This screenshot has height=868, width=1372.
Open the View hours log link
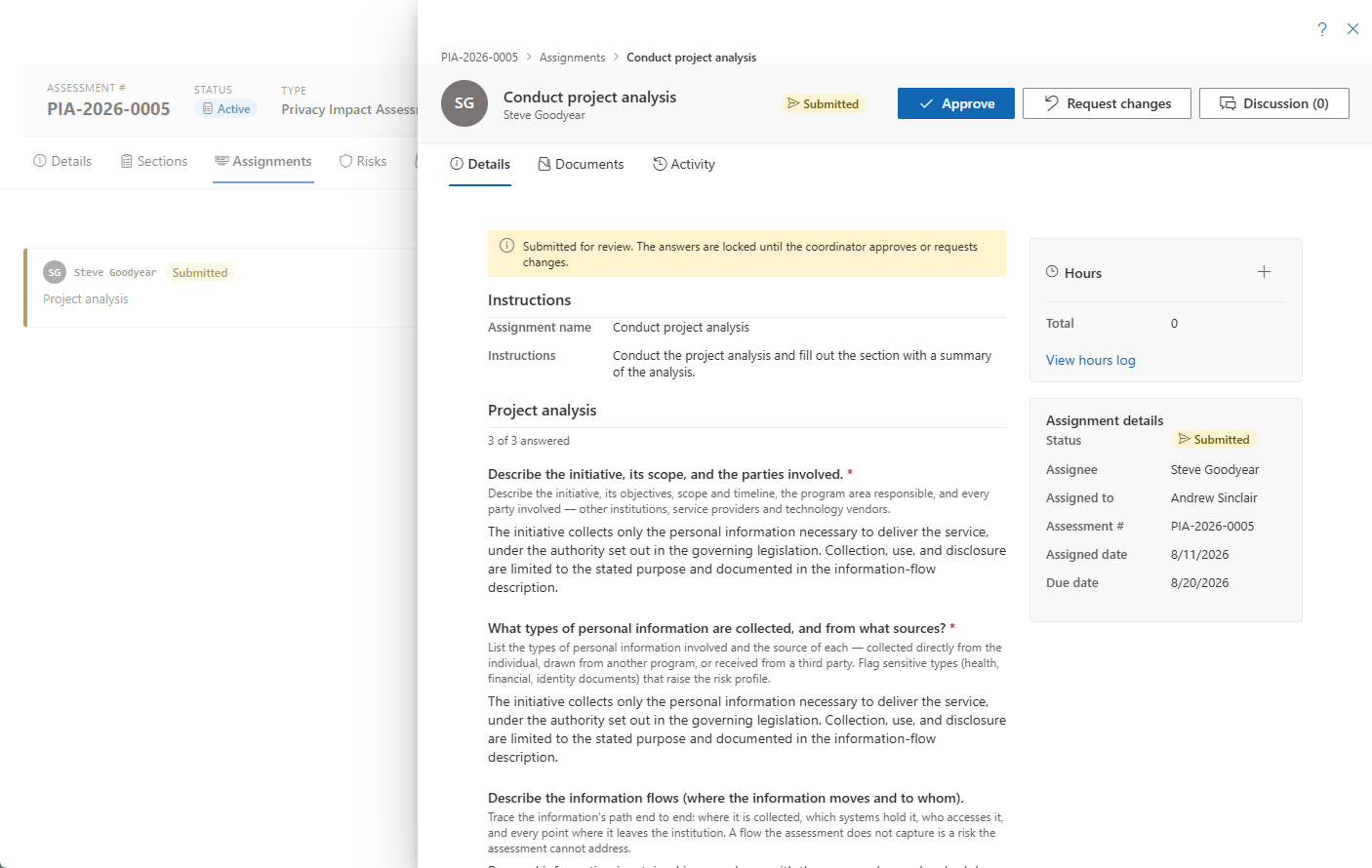pyautogui.click(x=1091, y=360)
